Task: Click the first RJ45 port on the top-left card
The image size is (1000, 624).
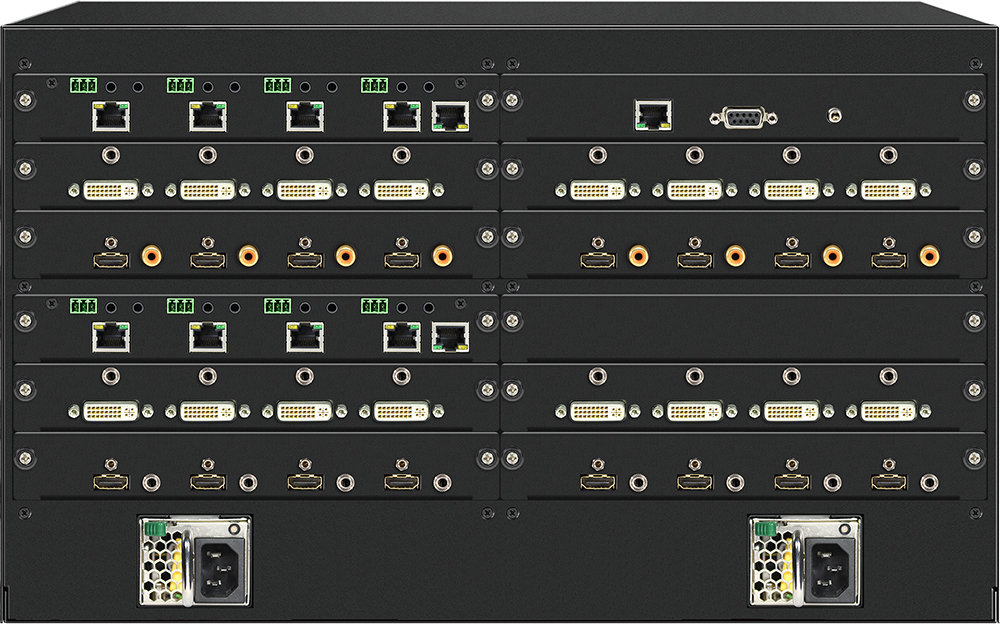Action: pos(111,116)
